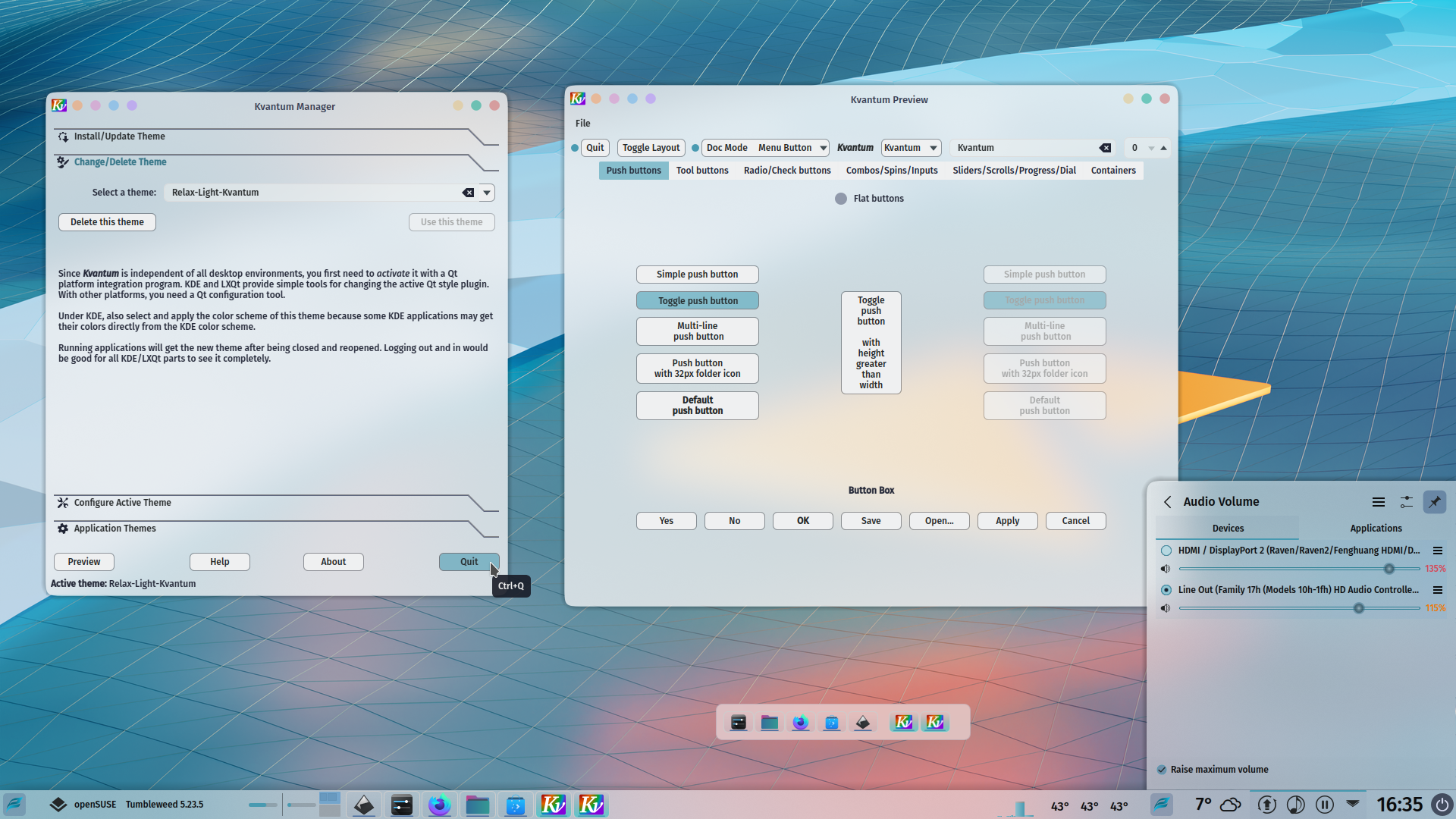Pin the Audio Volume popup open
The height and width of the screenshot is (819, 1456).
(x=1435, y=502)
